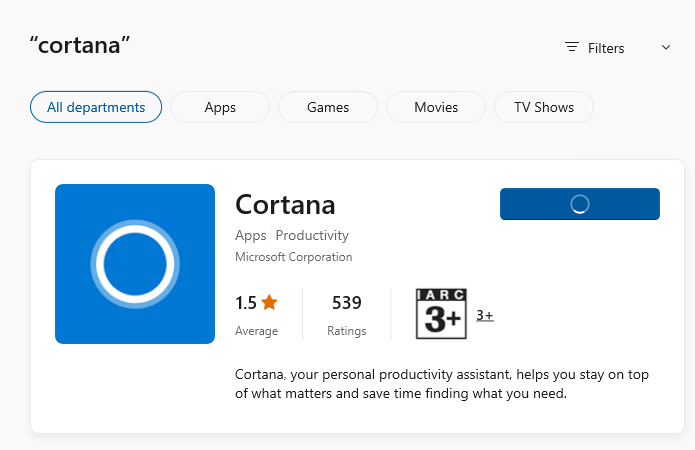This screenshot has height=450, width=695.
Task: Expand the Filters chevron arrow
Action: pyautogui.click(x=666, y=47)
